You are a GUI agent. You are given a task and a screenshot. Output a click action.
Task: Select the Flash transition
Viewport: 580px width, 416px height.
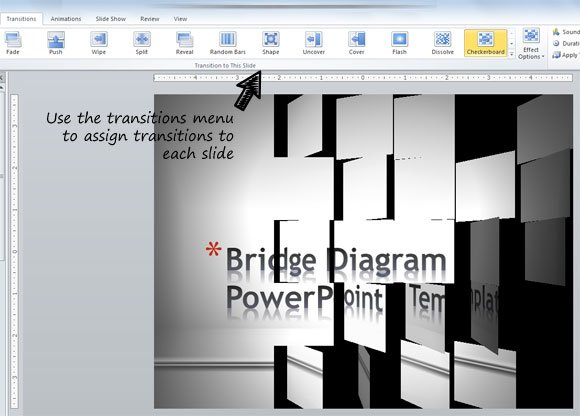399,43
